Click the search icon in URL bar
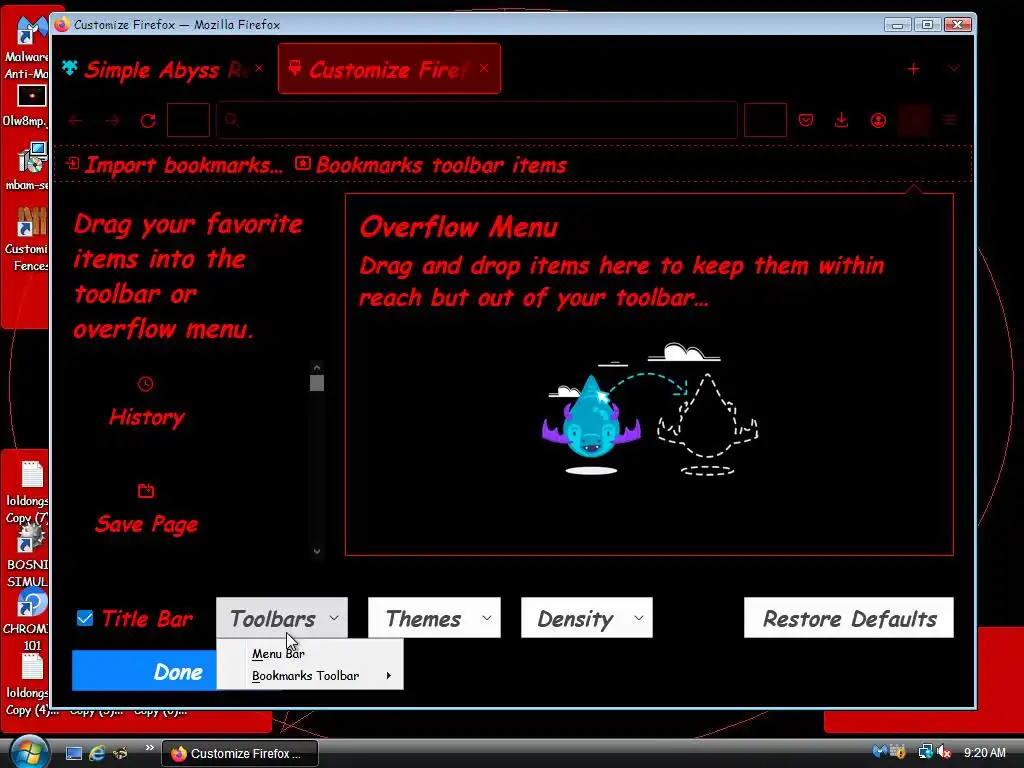Screen dimensions: 1024x768 coord(231,120)
